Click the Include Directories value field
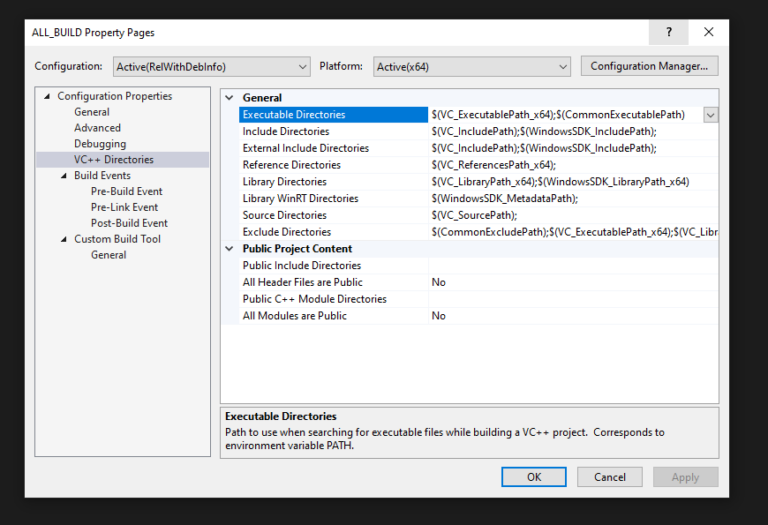This screenshot has height=525, width=768. [574, 131]
